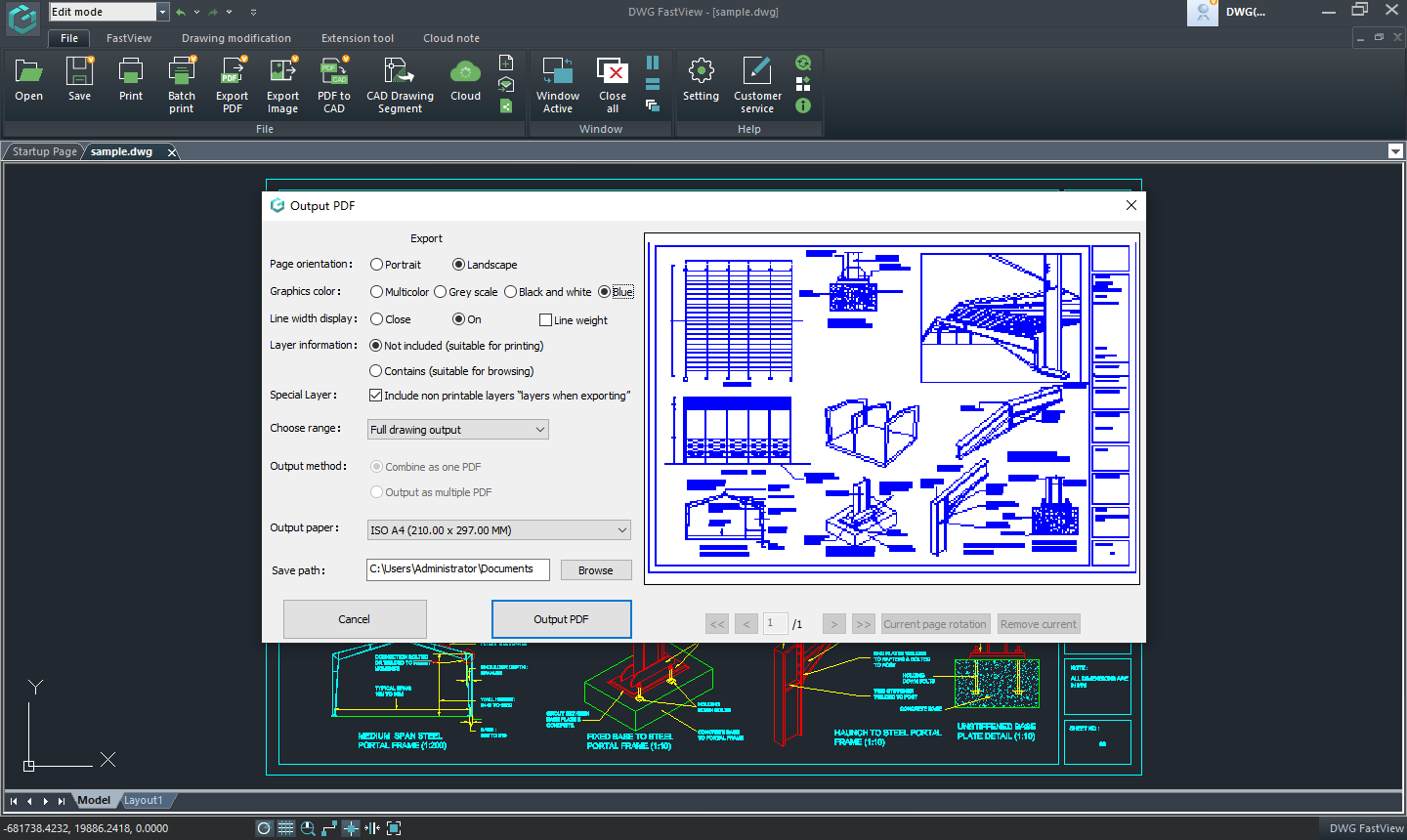Click the Print icon
This screenshot has width=1407, height=840.
tap(131, 72)
